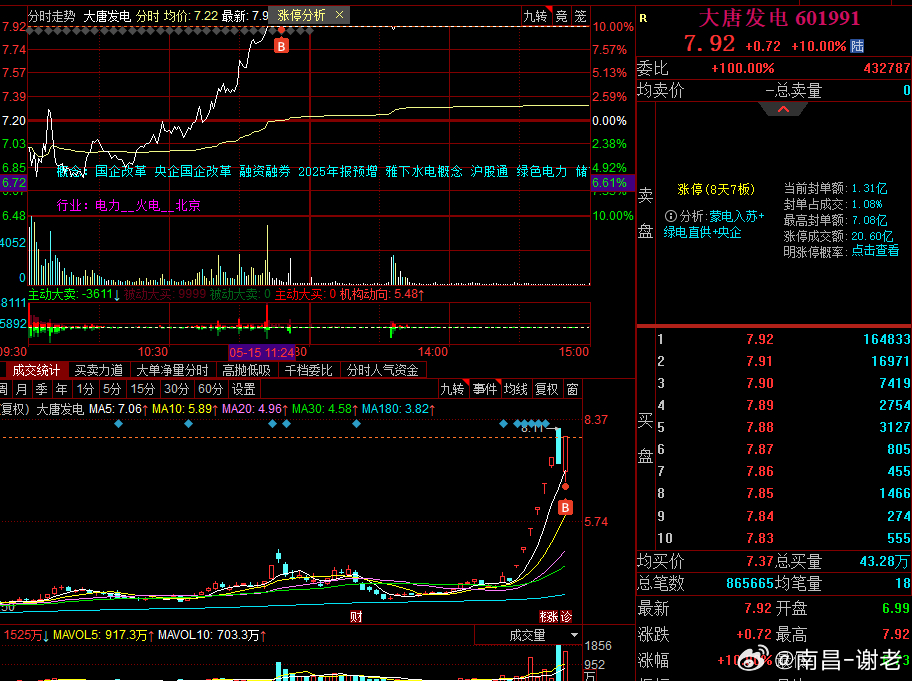
Task: Click the red B marker on the K-line chart
Action: coord(565,507)
